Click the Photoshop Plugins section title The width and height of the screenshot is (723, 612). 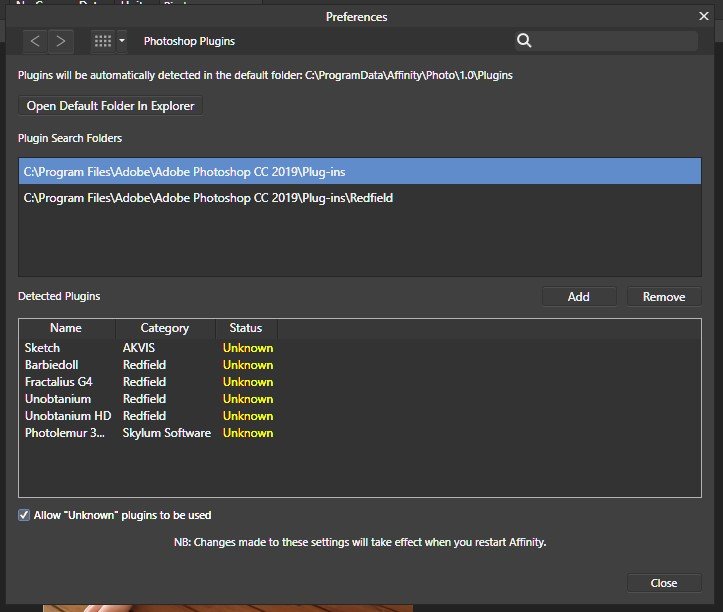pos(189,41)
